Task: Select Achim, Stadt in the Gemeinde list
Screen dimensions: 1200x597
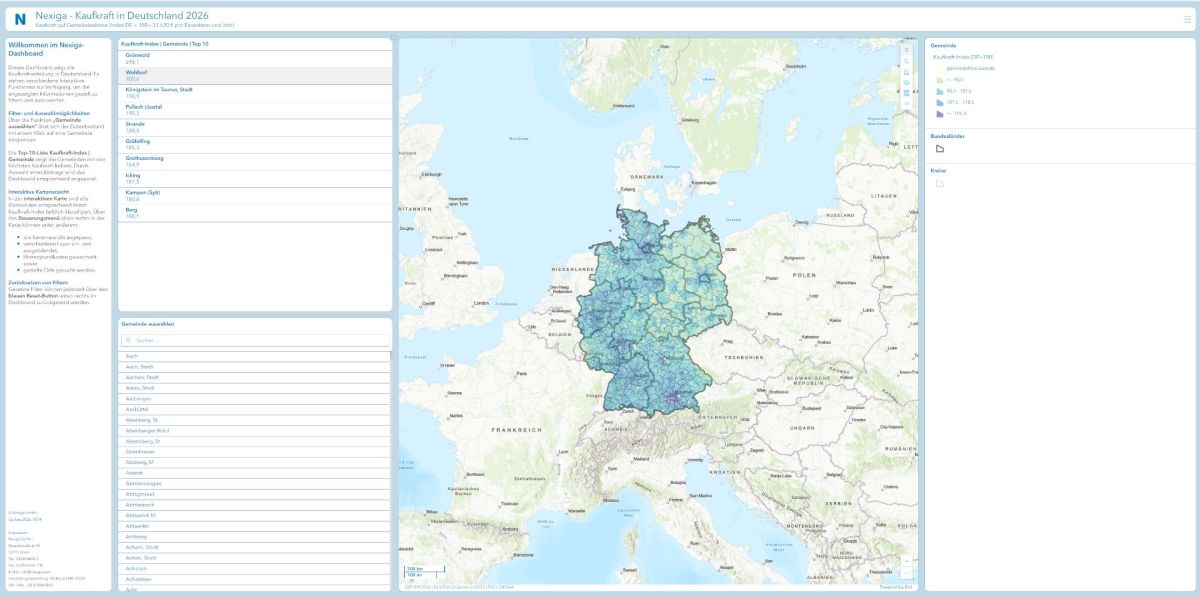Action: point(142,557)
